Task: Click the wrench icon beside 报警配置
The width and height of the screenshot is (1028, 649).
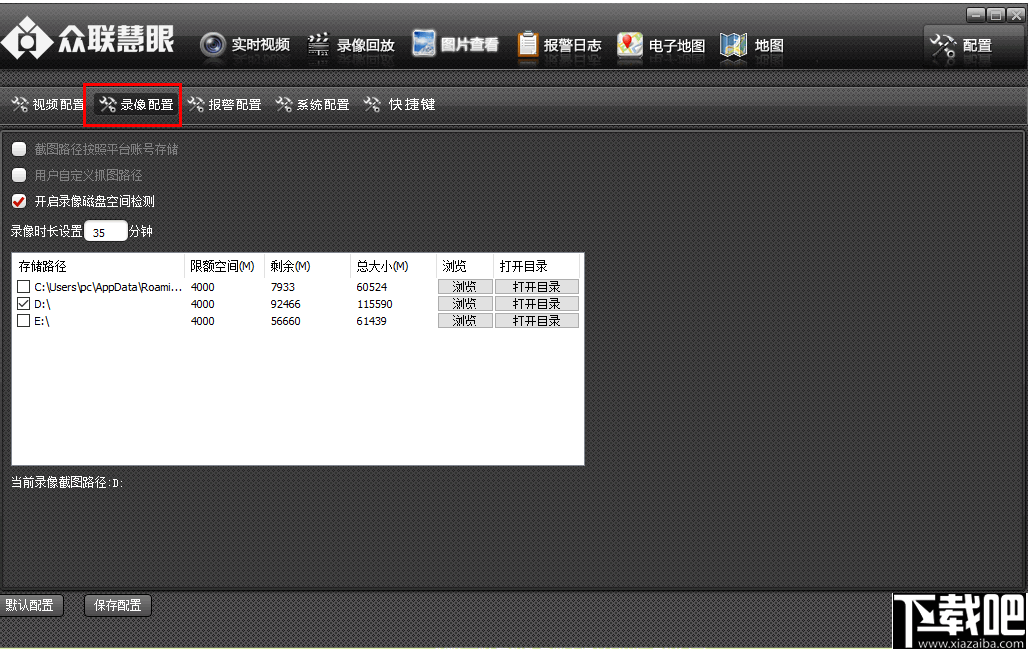Action: tap(195, 104)
